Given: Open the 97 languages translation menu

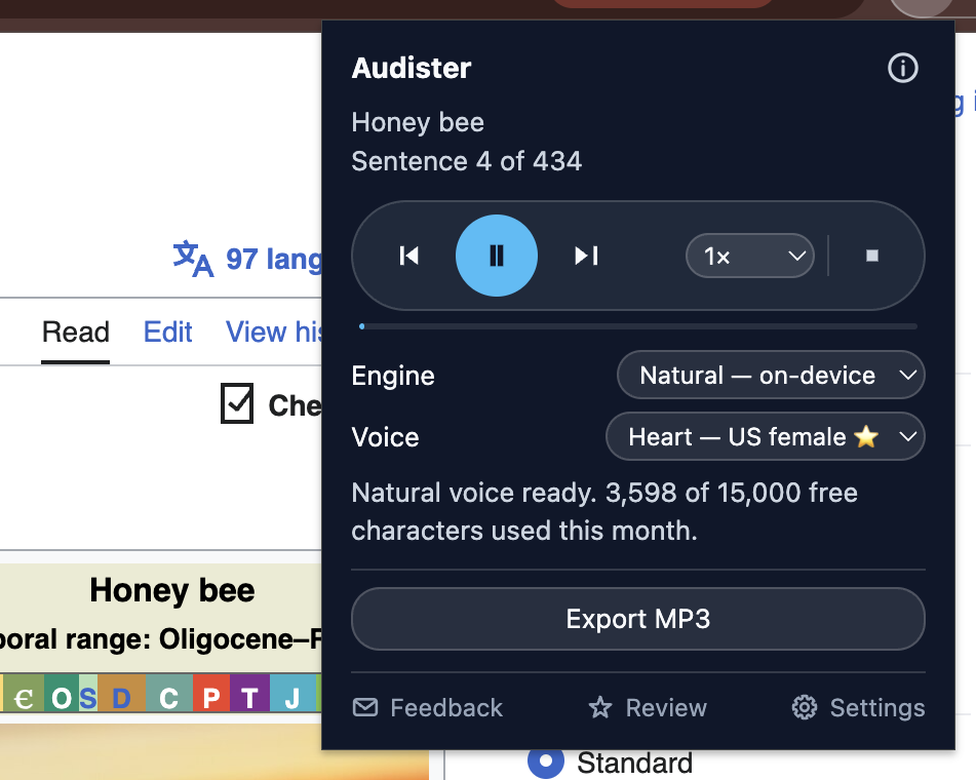Looking at the screenshot, I should 247,258.
